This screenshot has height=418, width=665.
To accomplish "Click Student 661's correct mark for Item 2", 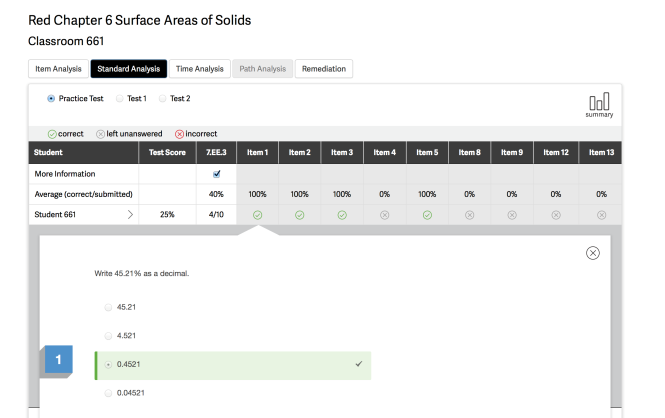I will 299,215.
